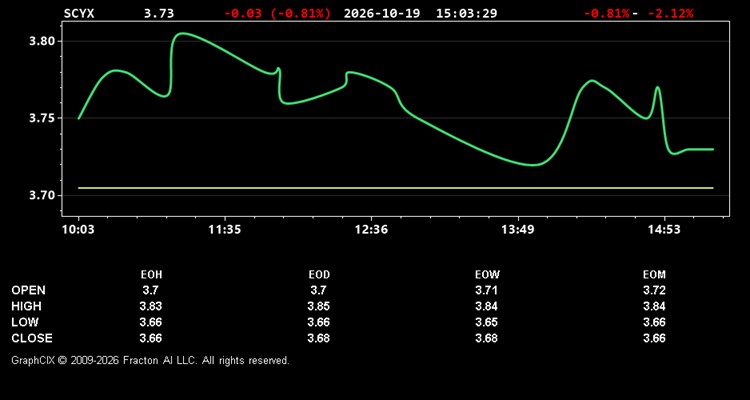Select the EOM column header
The width and height of the screenshot is (750, 400).
[654, 275]
